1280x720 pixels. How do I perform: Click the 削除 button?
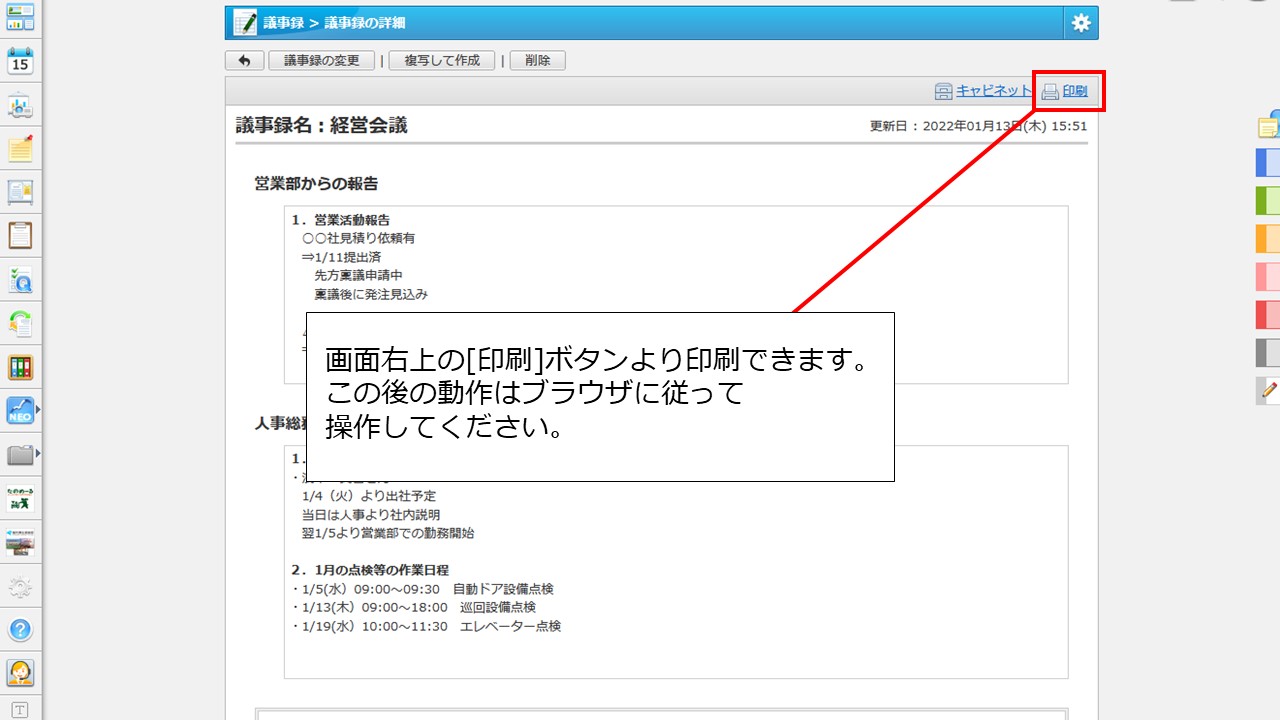click(x=537, y=61)
